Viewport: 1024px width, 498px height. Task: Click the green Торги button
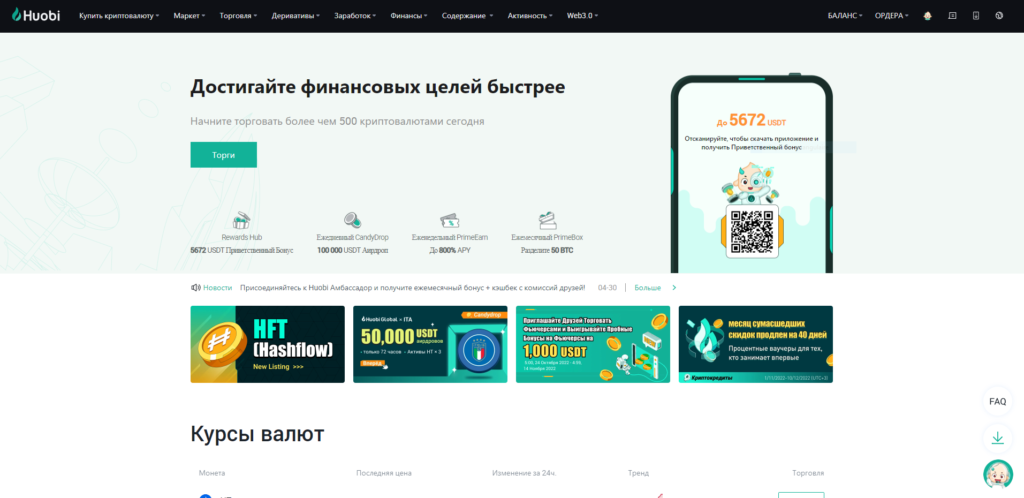coord(223,155)
